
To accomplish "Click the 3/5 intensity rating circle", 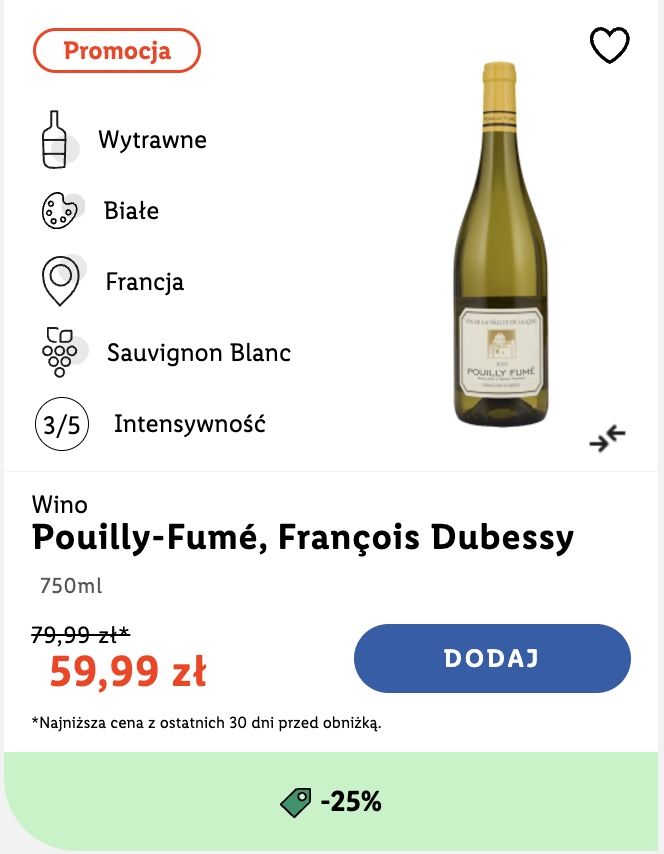I will [x=62, y=424].
